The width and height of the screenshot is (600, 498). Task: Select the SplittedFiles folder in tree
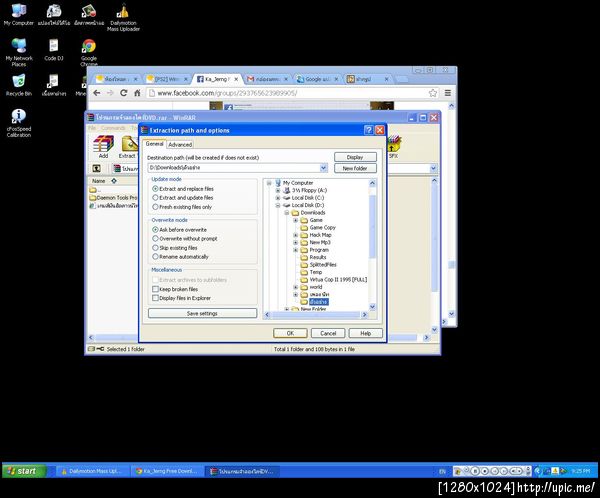[323, 265]
